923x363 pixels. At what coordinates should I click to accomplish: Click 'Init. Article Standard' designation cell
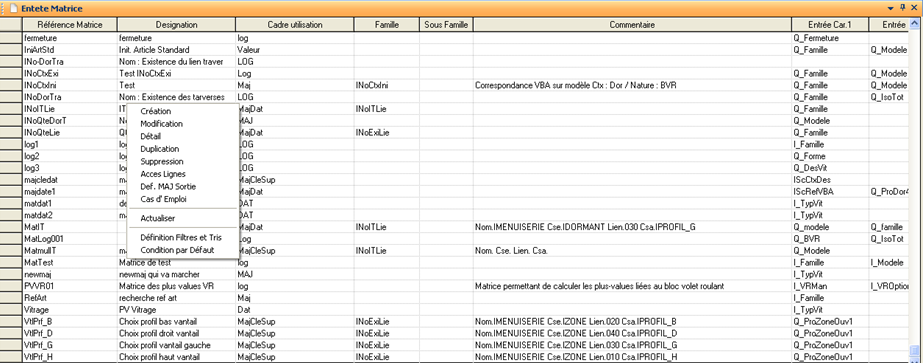pyautogui.click(x=177, y=50)
